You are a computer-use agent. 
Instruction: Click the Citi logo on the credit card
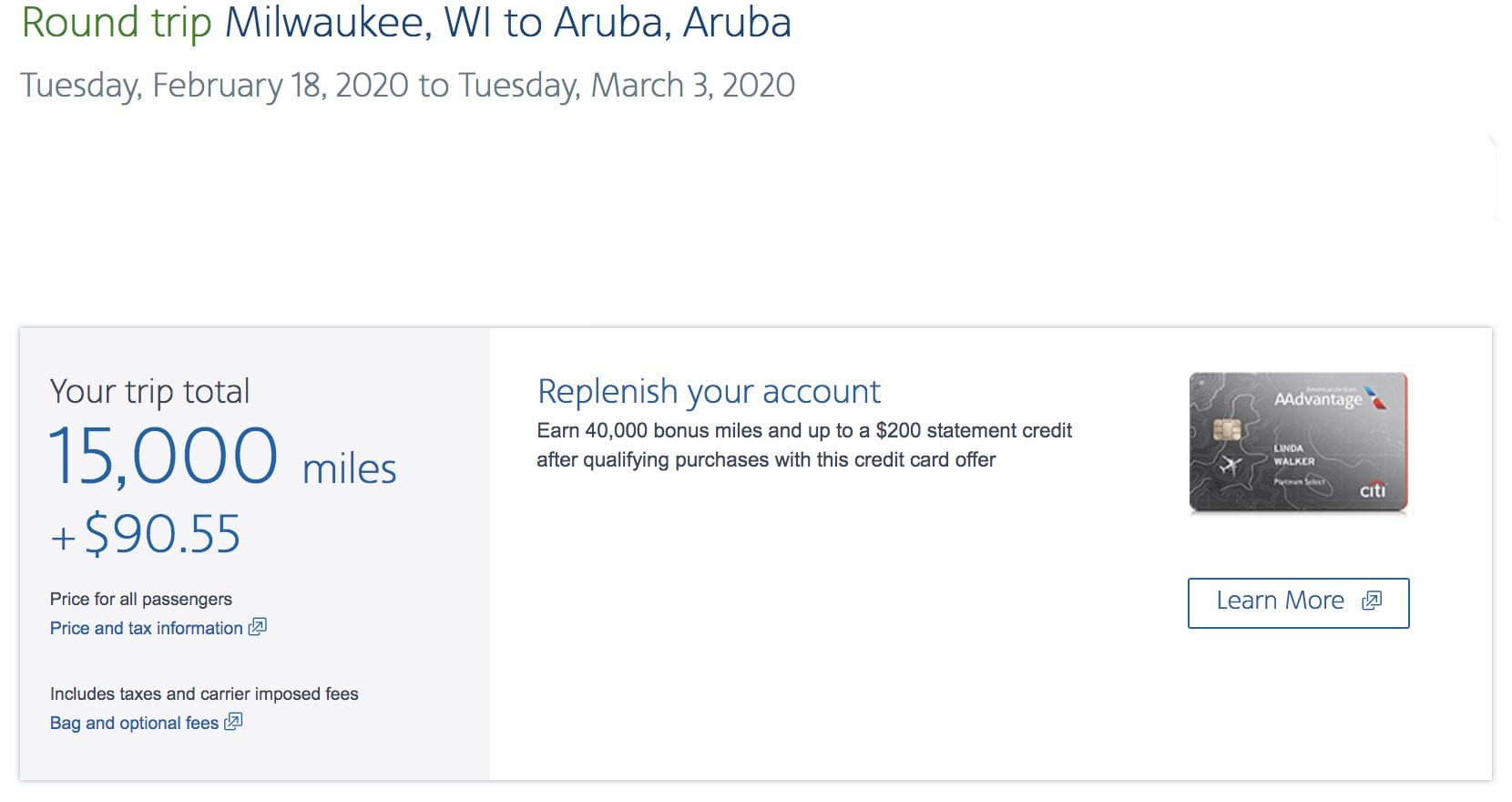point(1372,491)
